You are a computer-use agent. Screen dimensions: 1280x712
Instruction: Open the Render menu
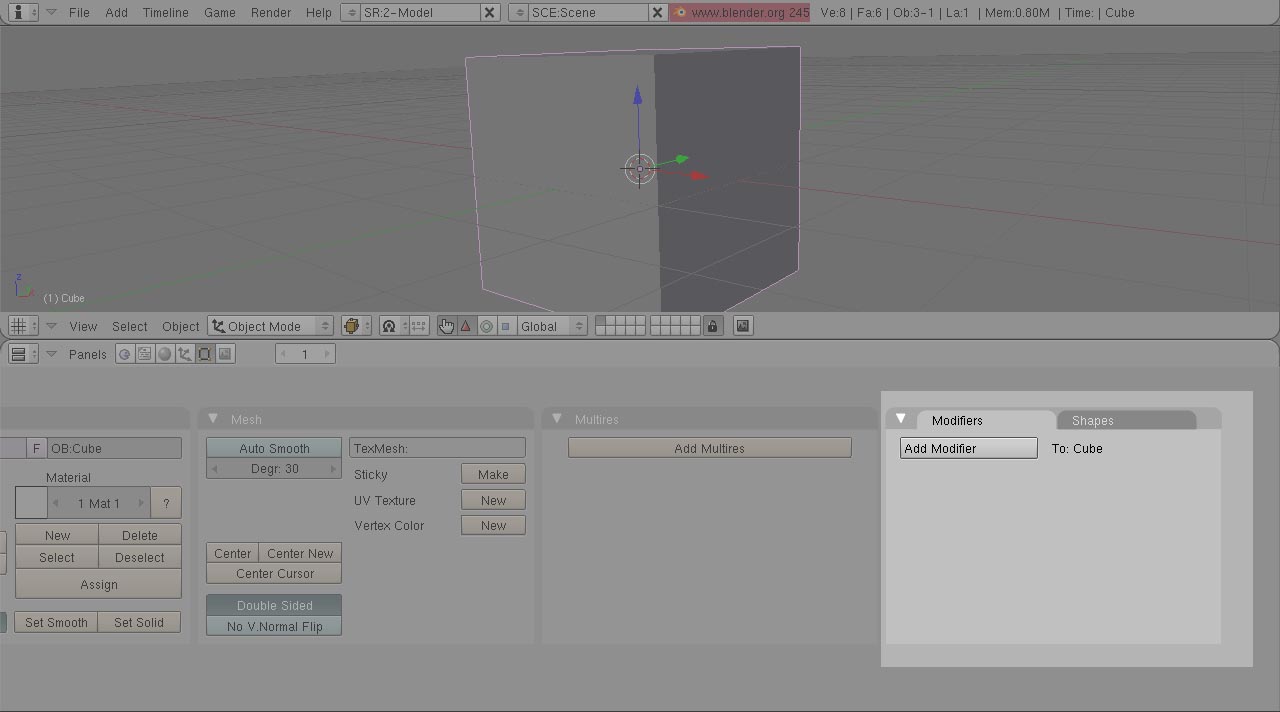pyautogui.click(x=271, y=13)
